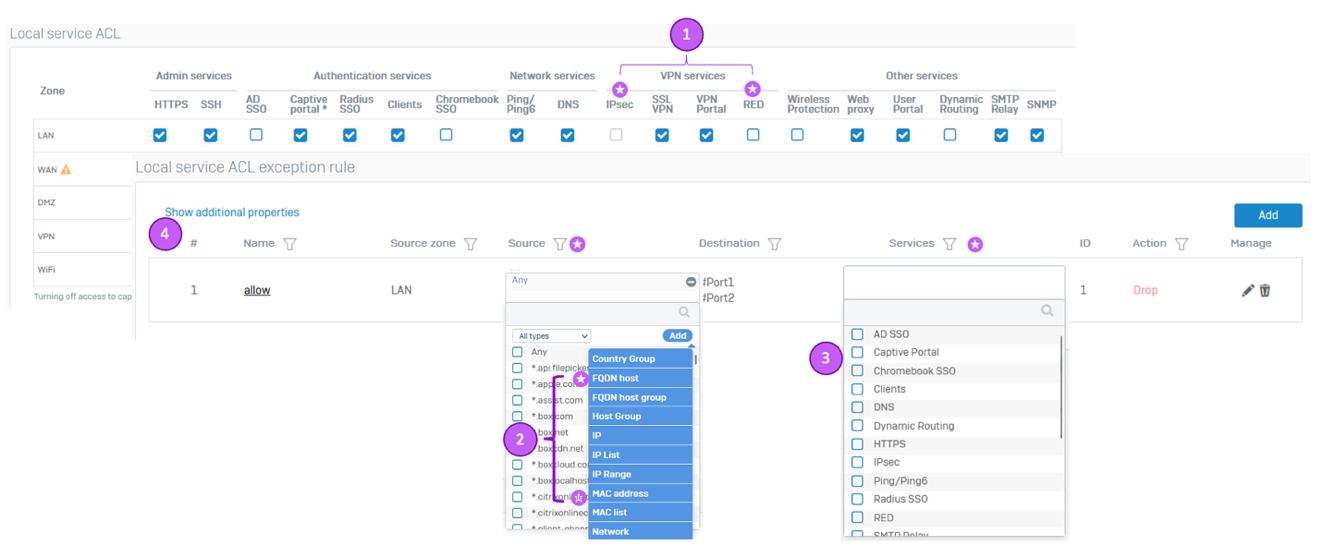Toggle LAN HTTPS admin service checkbox
The width and height of the screenshot is (1323, 558).
pyautogui.click(x=160, y=135)
